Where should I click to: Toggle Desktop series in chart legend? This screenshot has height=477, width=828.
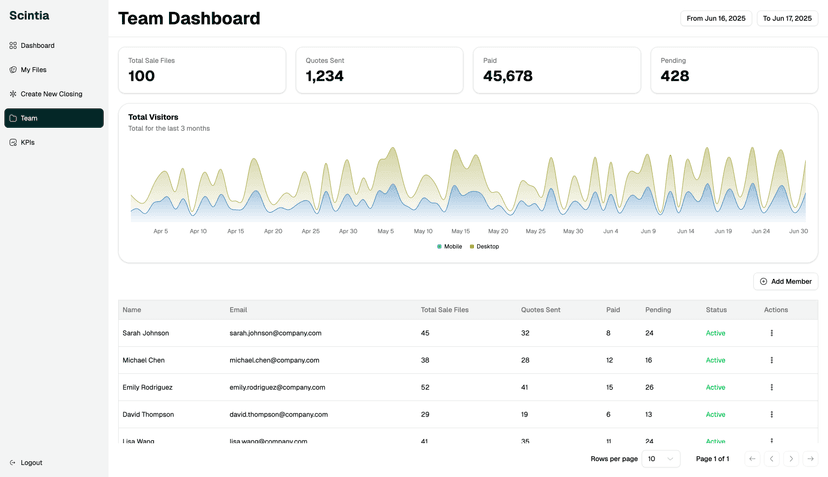(484, 246)
